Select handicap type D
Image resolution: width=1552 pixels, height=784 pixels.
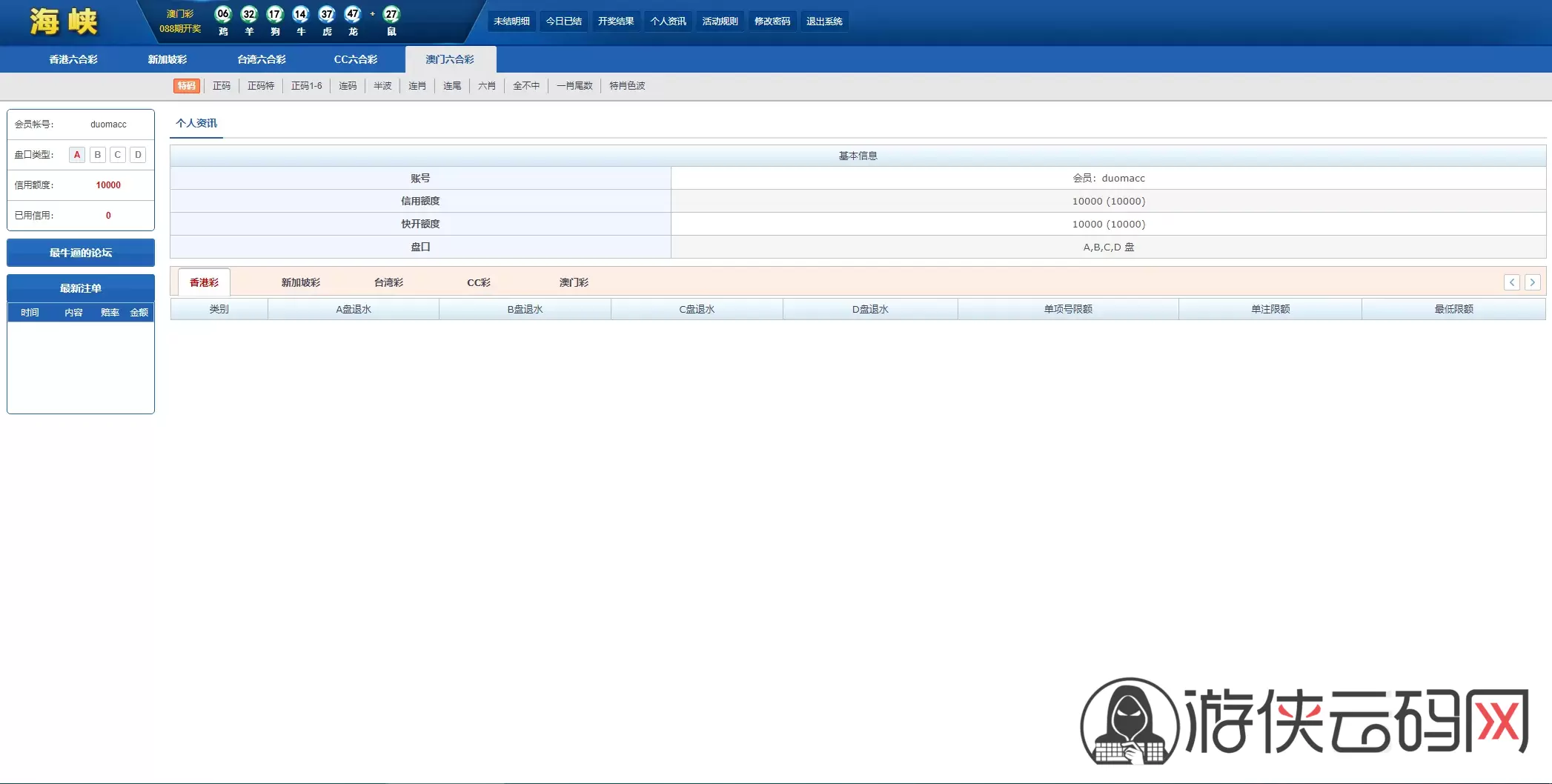138,155
